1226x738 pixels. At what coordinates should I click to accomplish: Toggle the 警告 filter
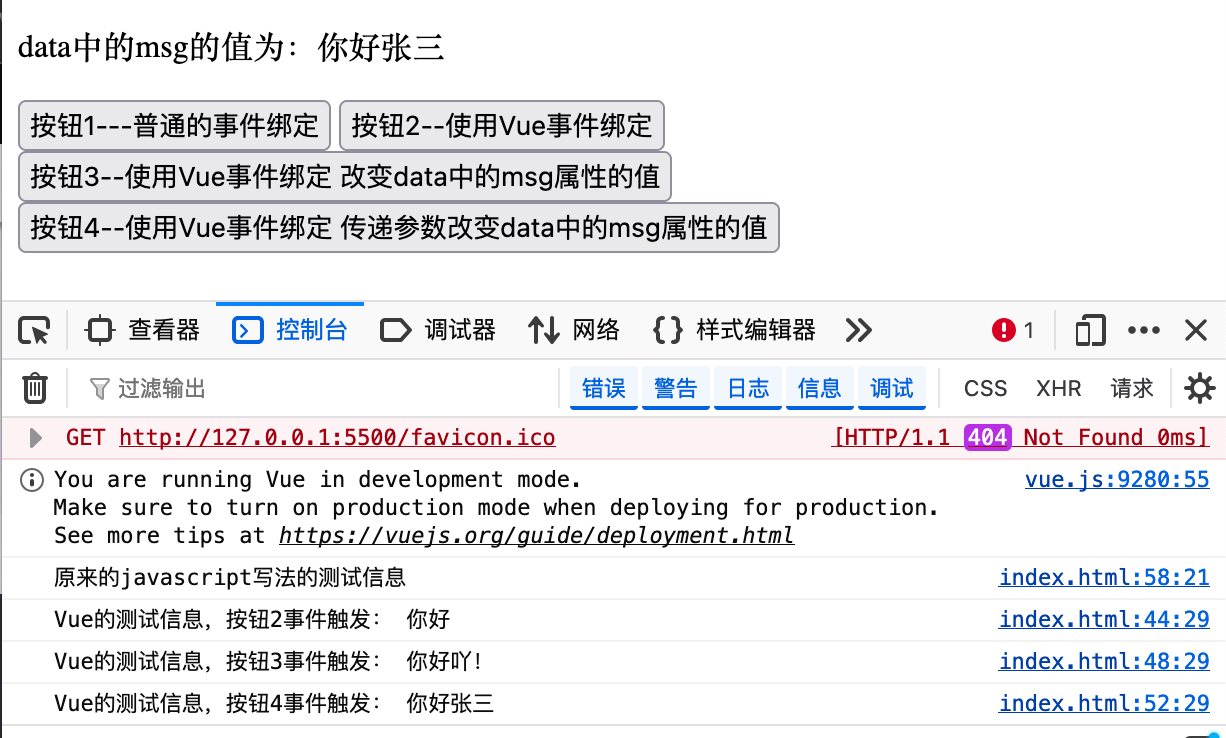(x=676, y=388)
